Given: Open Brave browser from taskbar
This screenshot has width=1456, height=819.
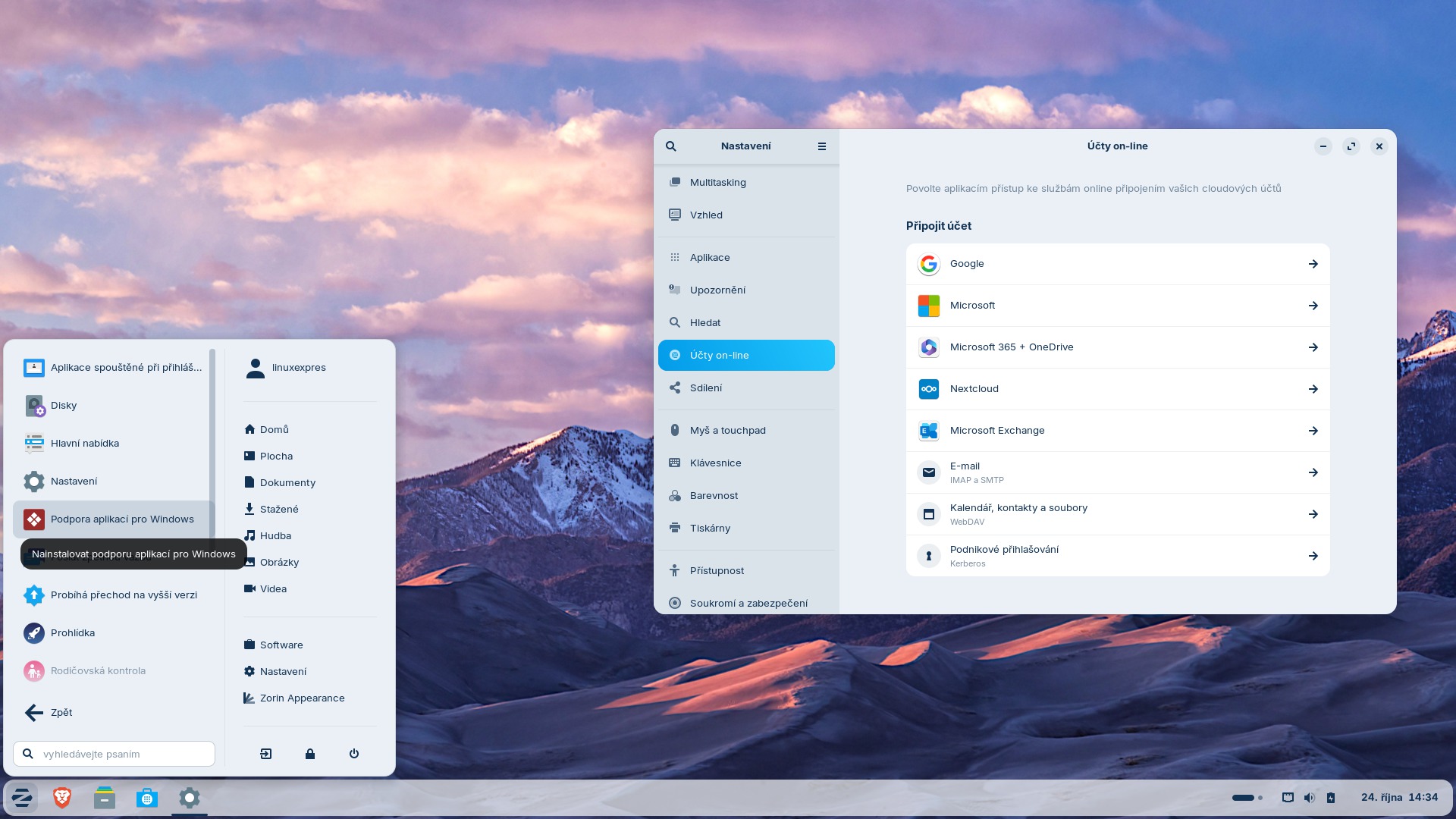Looking at the screenshot, I should click(x=62, y=798).
